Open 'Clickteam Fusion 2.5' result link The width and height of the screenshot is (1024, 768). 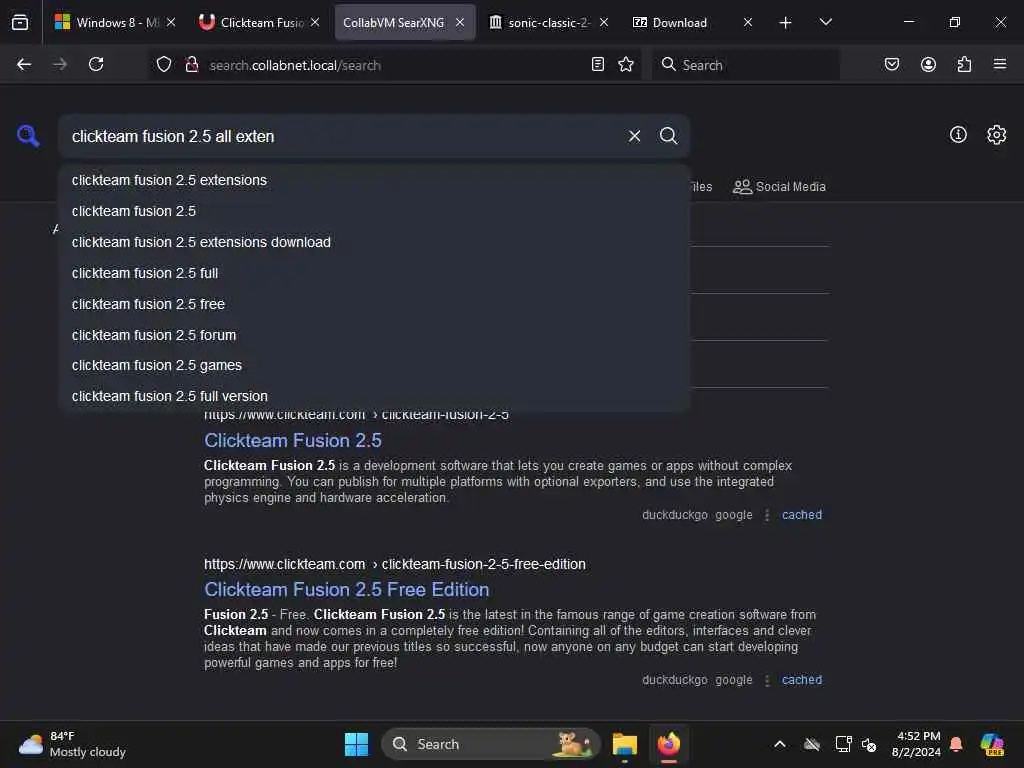[x=293, y=440]
